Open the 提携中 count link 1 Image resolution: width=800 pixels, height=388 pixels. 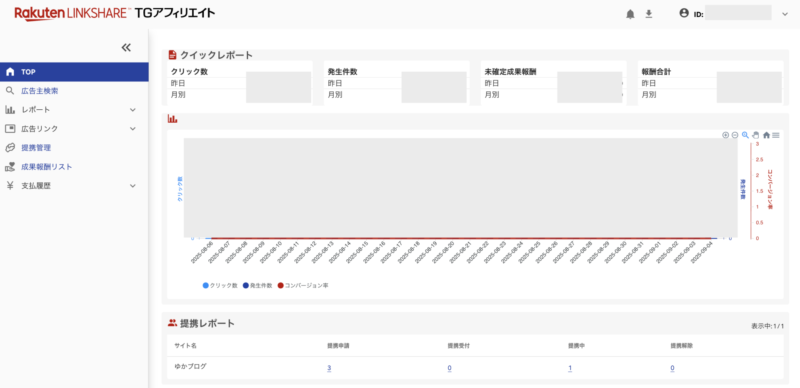(569, 368)
